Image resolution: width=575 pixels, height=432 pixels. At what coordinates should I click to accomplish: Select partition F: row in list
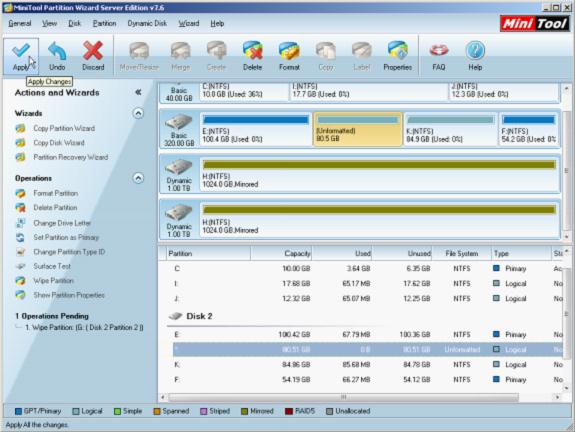367,380
